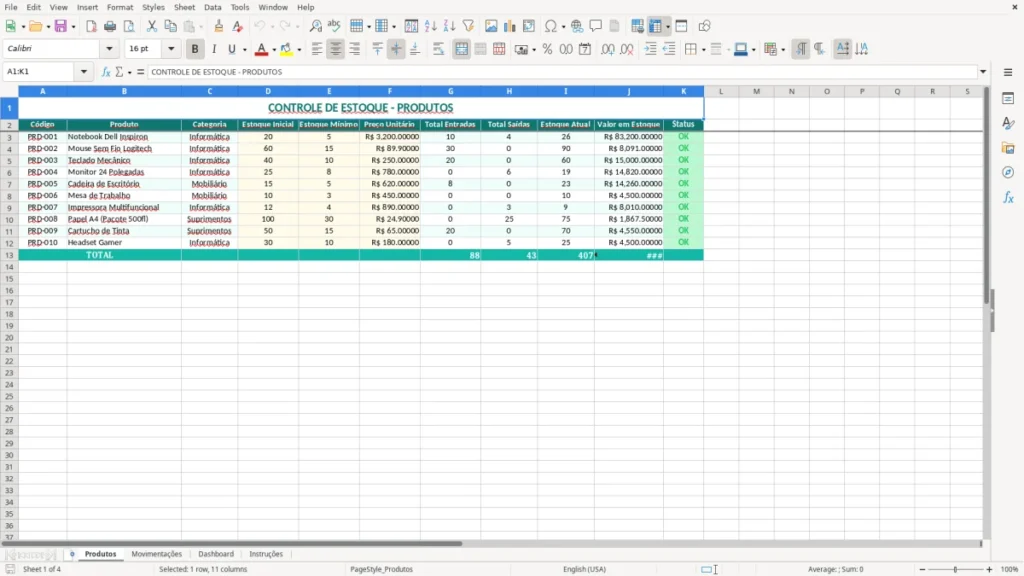Switch to the Dashboard sheet tab

216,554
